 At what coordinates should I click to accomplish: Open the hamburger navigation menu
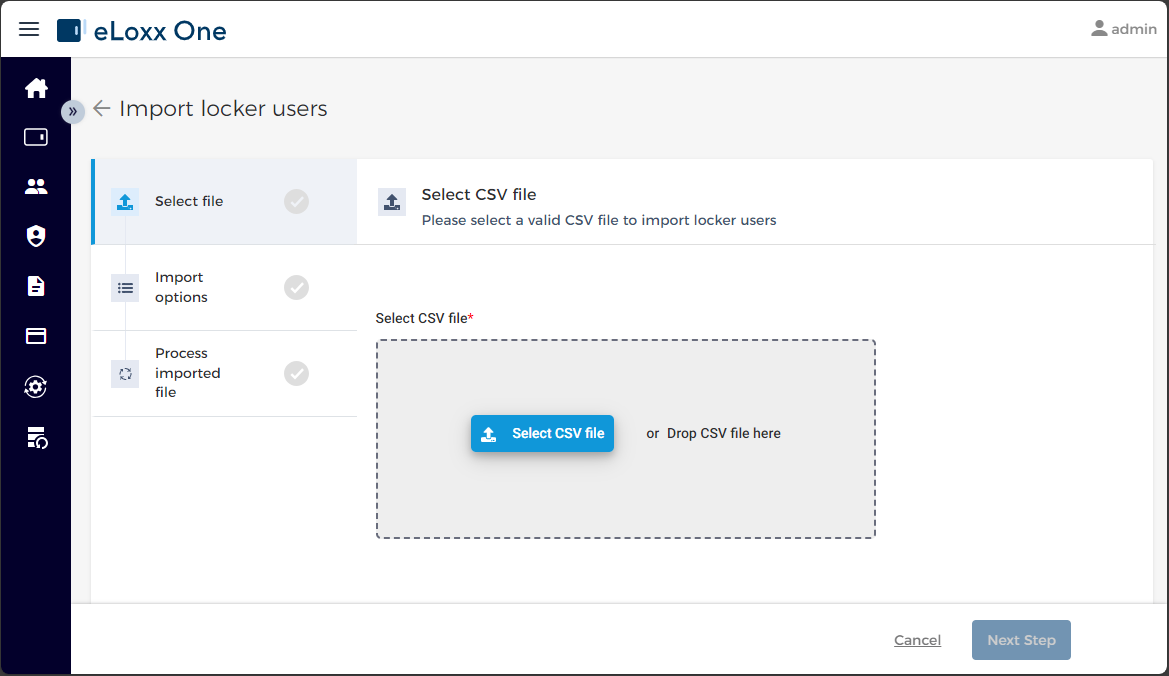point(29,29)
